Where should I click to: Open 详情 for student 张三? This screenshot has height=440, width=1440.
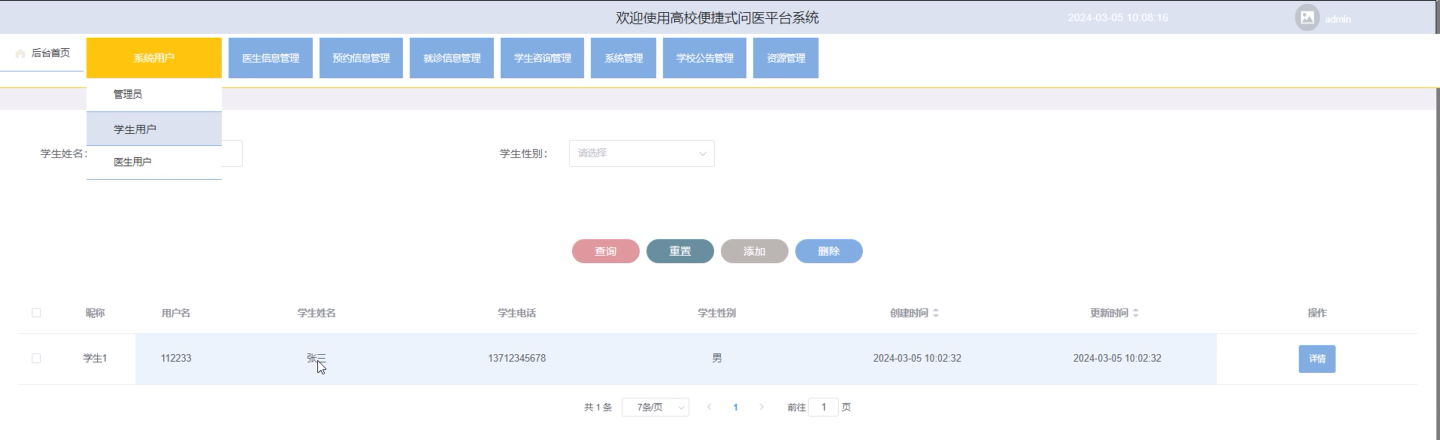[1317, 358]
